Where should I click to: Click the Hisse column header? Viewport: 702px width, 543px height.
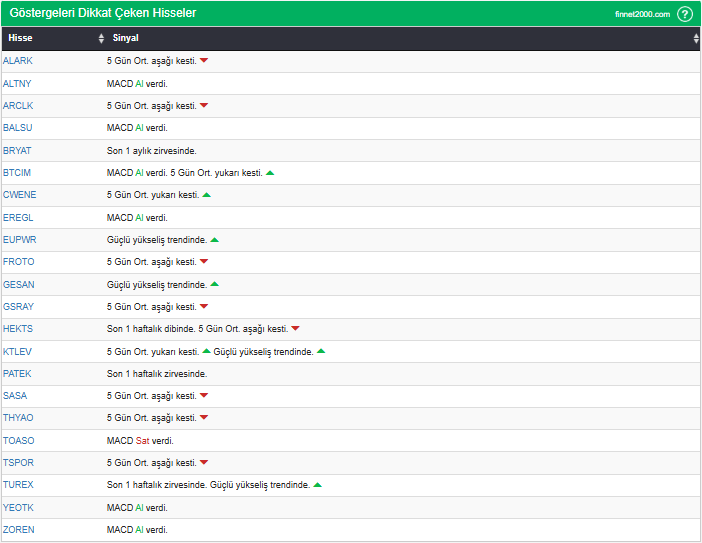point(20,38)
